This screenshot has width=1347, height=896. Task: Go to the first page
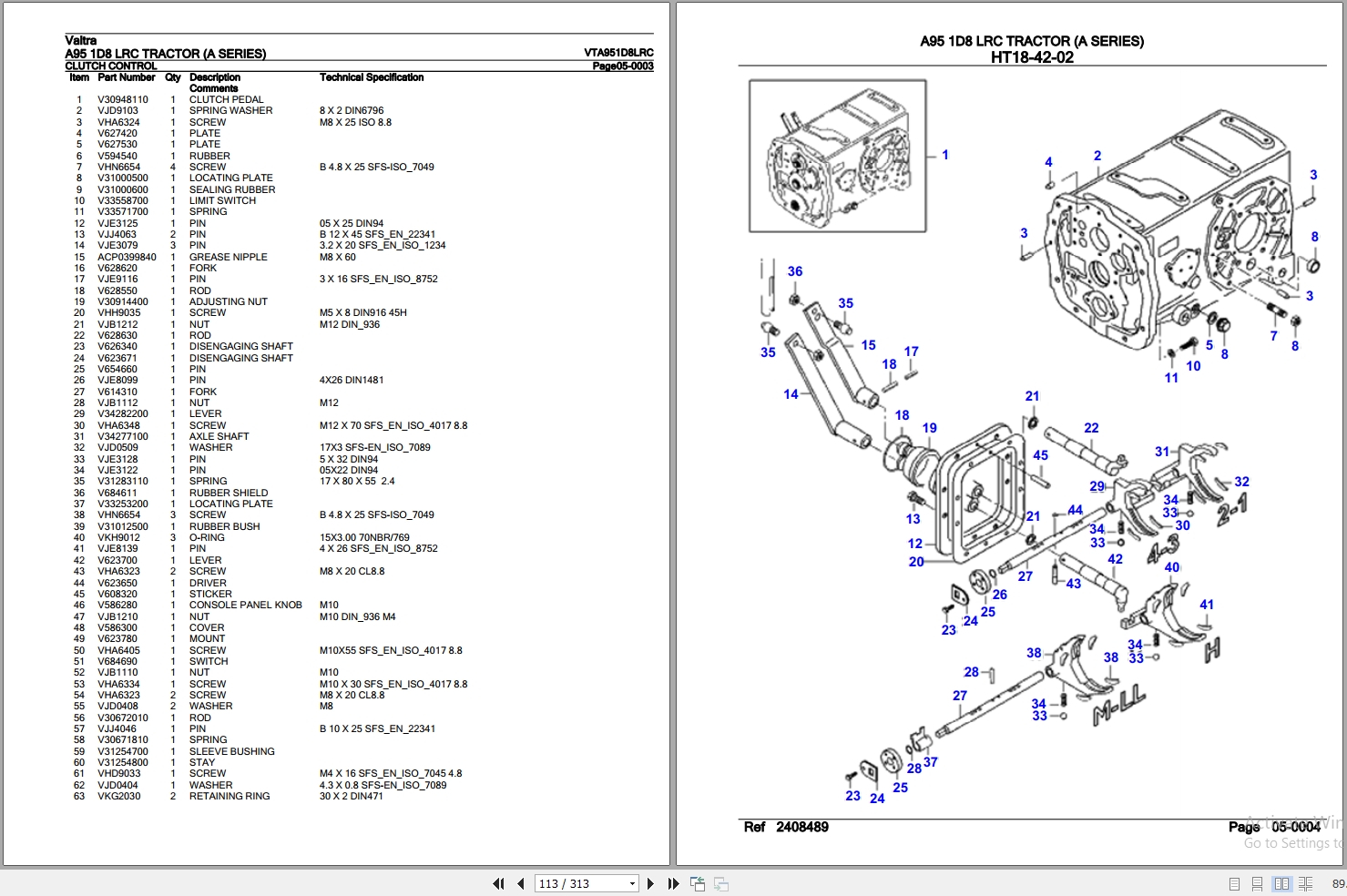click(498, 883)
